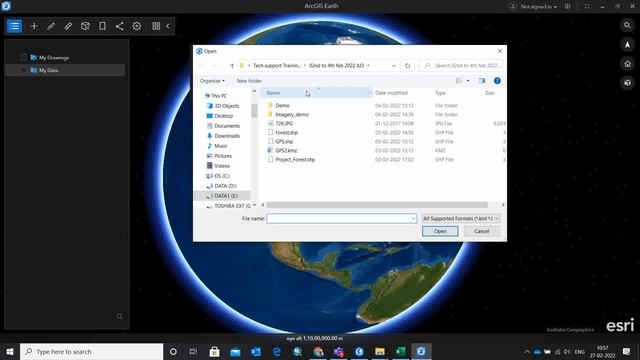Click the Cancel button
Viewport: 640px width, 360px height.
(482, 231)
